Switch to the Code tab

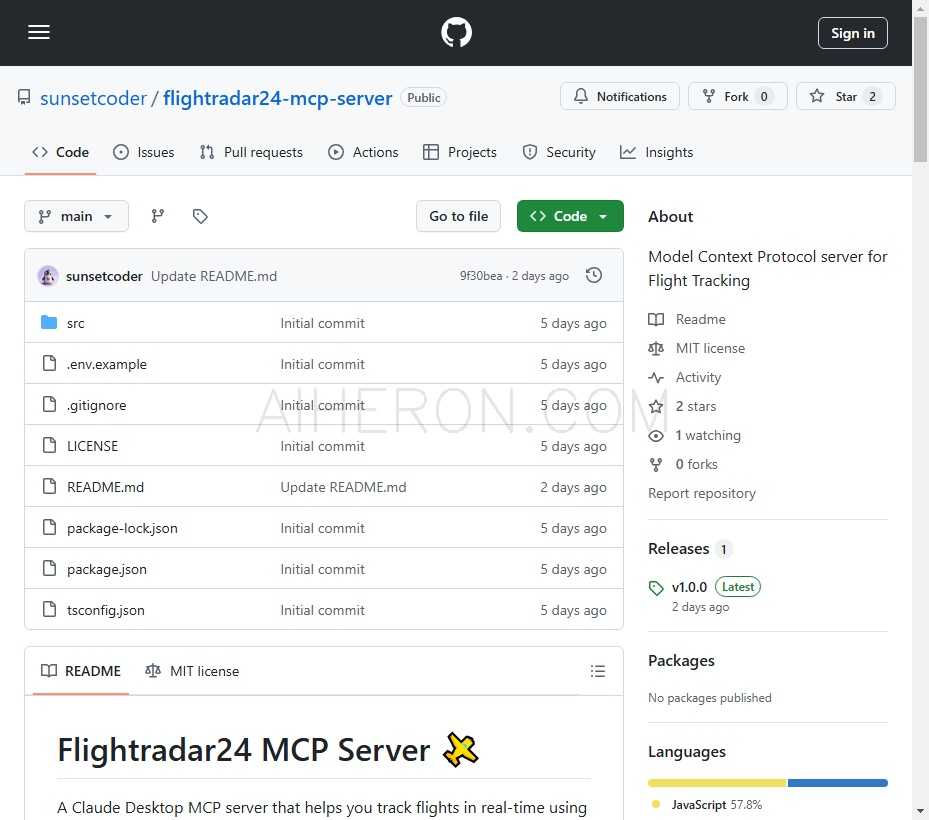click(x=60, y=152)
